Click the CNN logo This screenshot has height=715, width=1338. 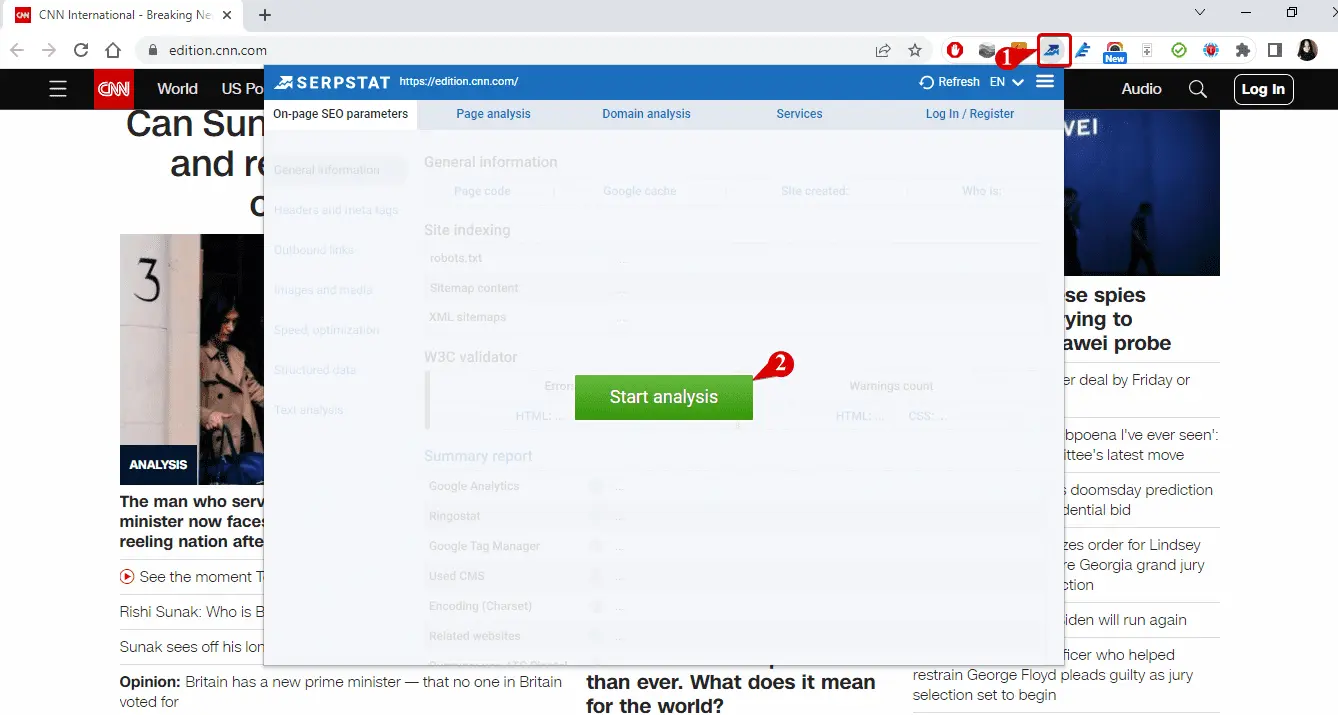[x=114, y=89]
